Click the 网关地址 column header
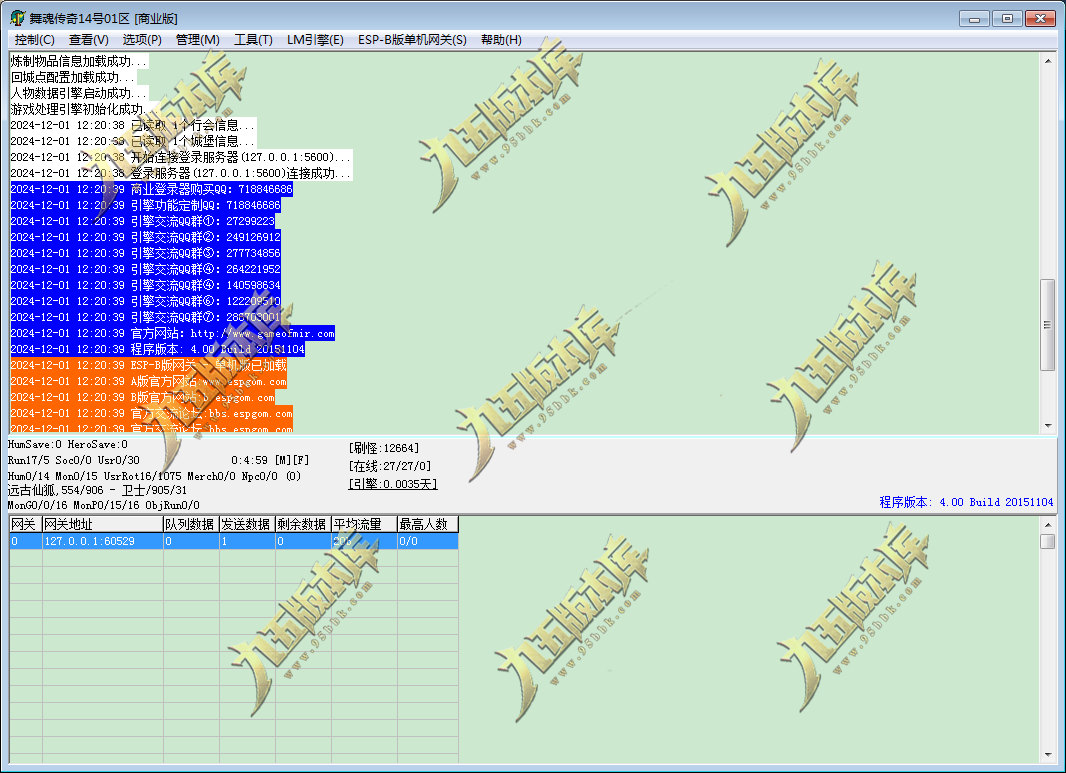 103,524
